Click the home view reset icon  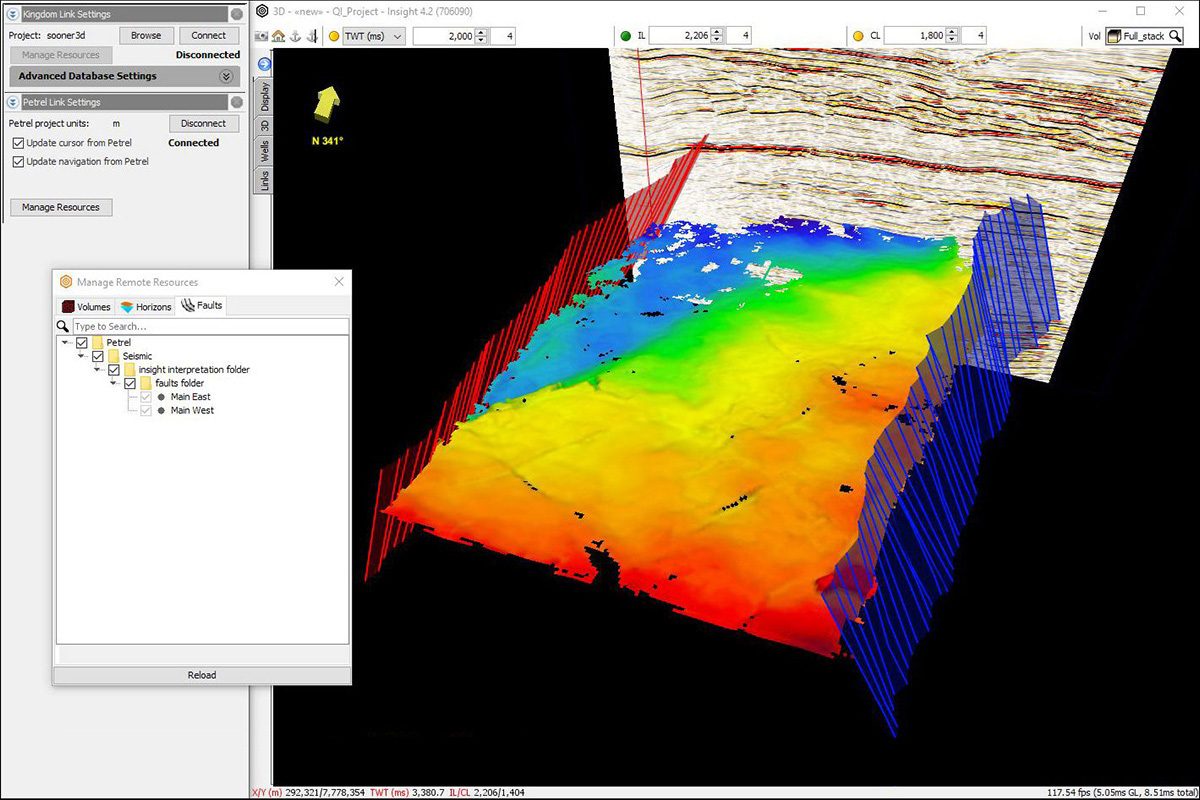pos(278,36)
